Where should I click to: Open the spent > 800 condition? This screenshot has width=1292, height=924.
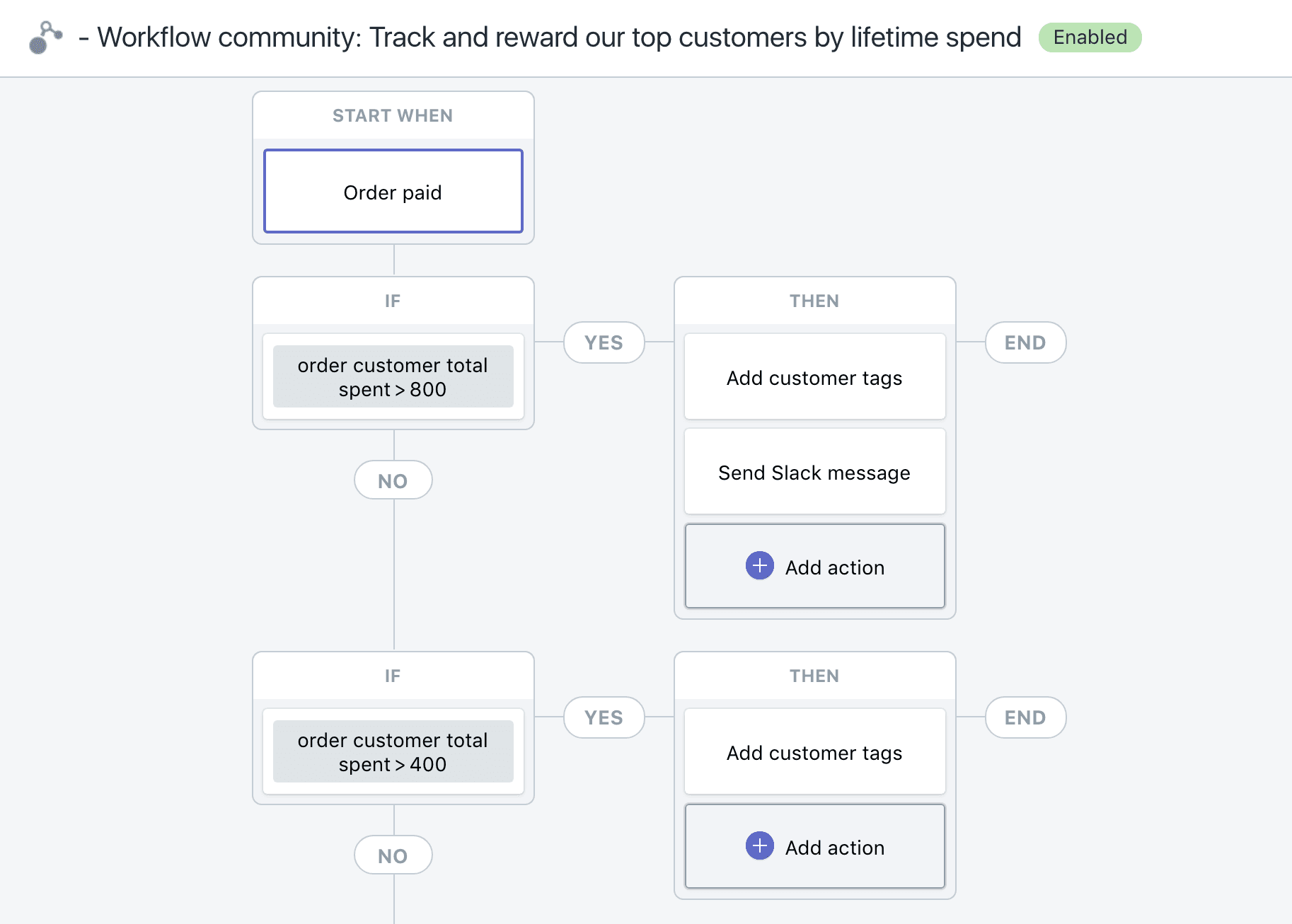pyautogui.click(x=393, y=376)
